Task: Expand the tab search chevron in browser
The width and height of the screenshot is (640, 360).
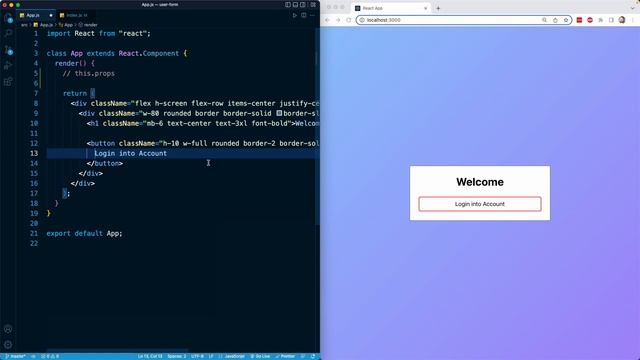Action: (633, 8)
